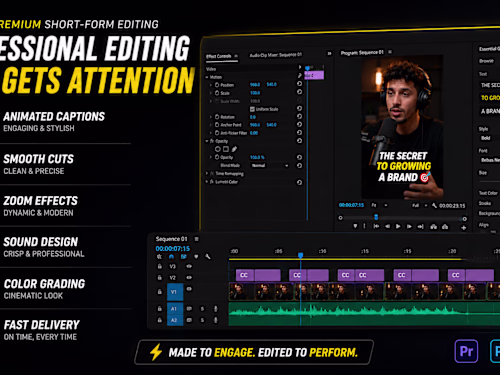
Task: Click the Program monitor play button
Action: coord(398,227)
